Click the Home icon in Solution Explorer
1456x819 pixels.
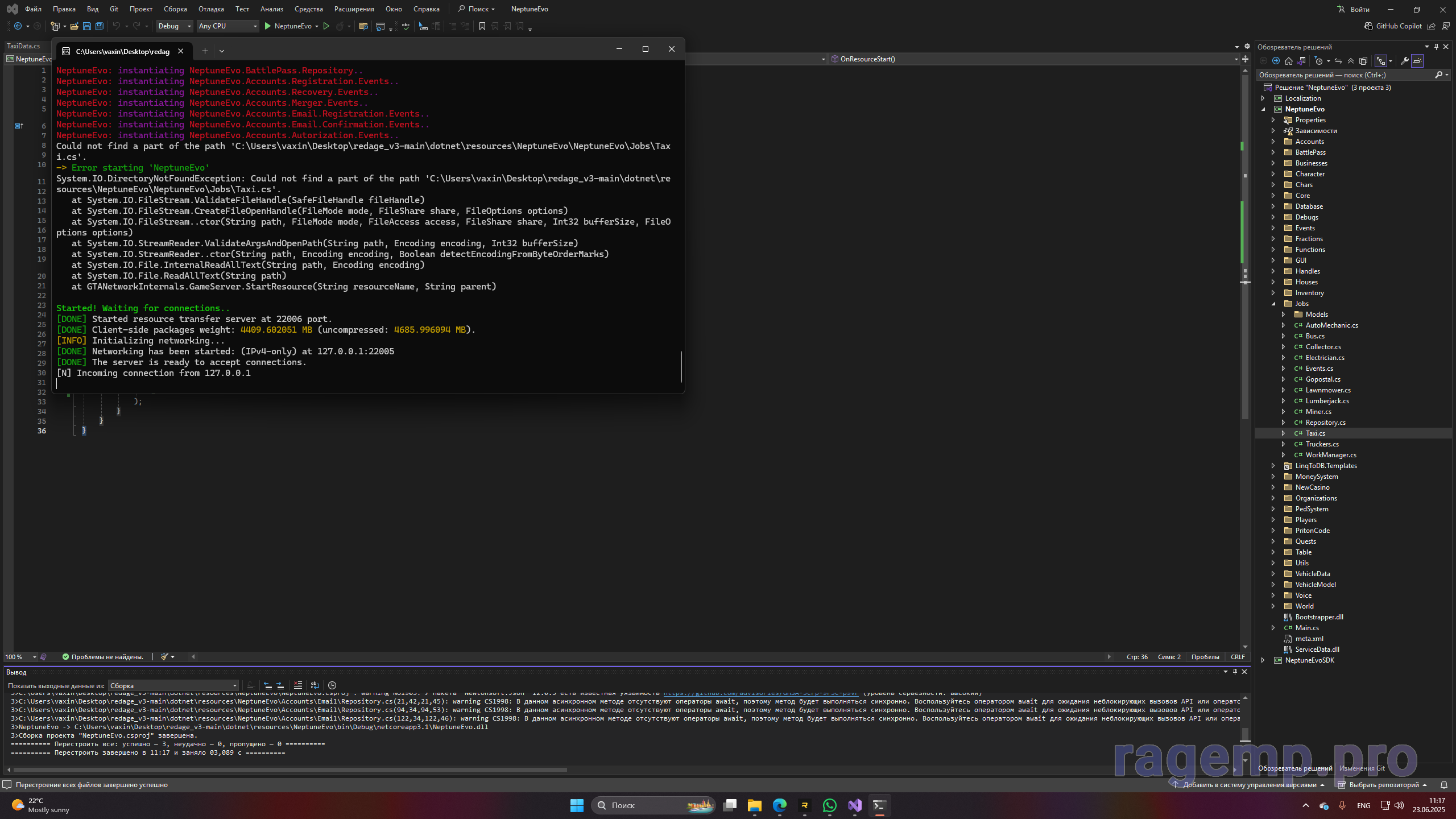point(1289,61)
